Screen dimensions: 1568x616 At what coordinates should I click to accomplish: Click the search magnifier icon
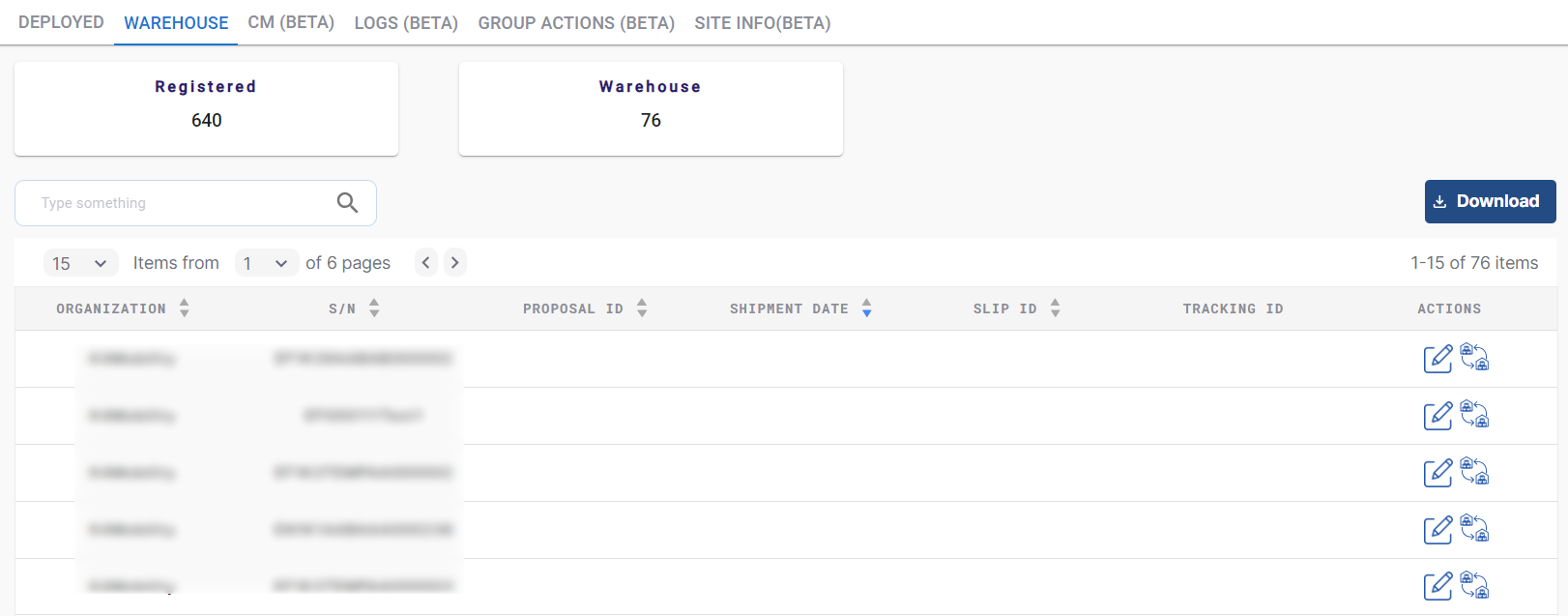pos(347,203)
